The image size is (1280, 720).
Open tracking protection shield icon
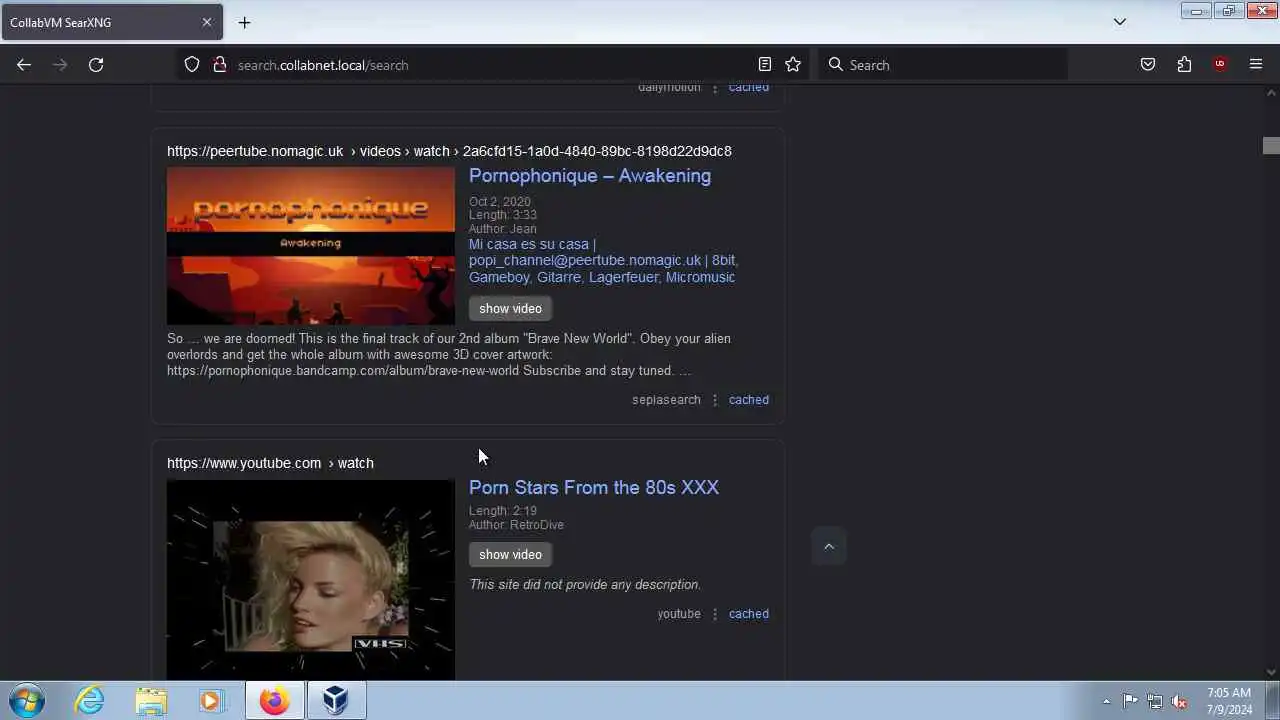[x=192, y=65]
